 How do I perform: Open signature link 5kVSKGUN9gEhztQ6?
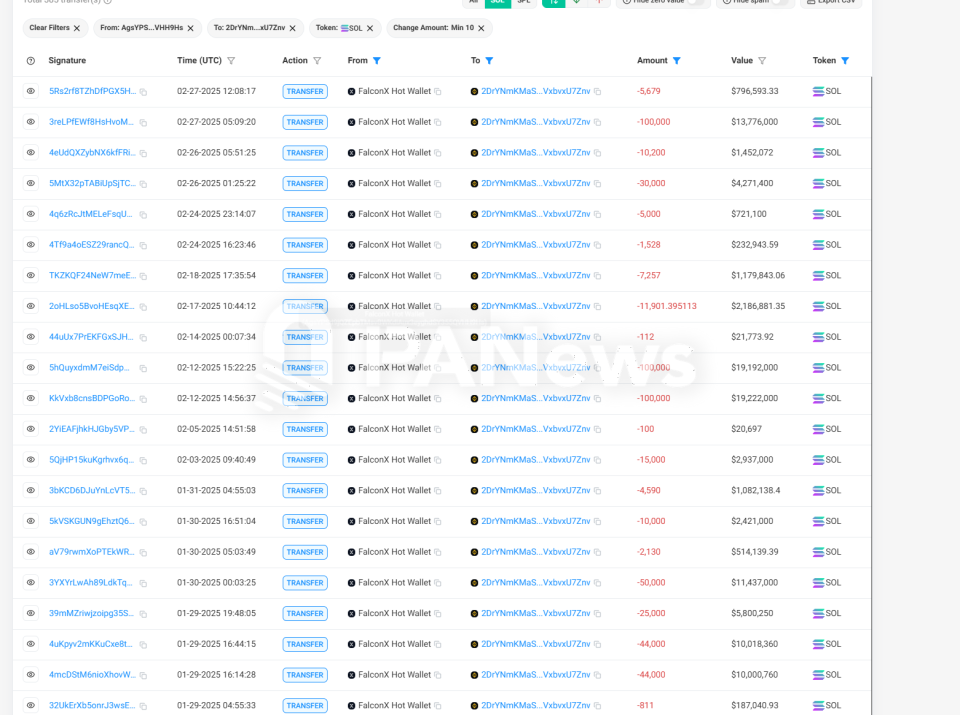click(92, 521)
